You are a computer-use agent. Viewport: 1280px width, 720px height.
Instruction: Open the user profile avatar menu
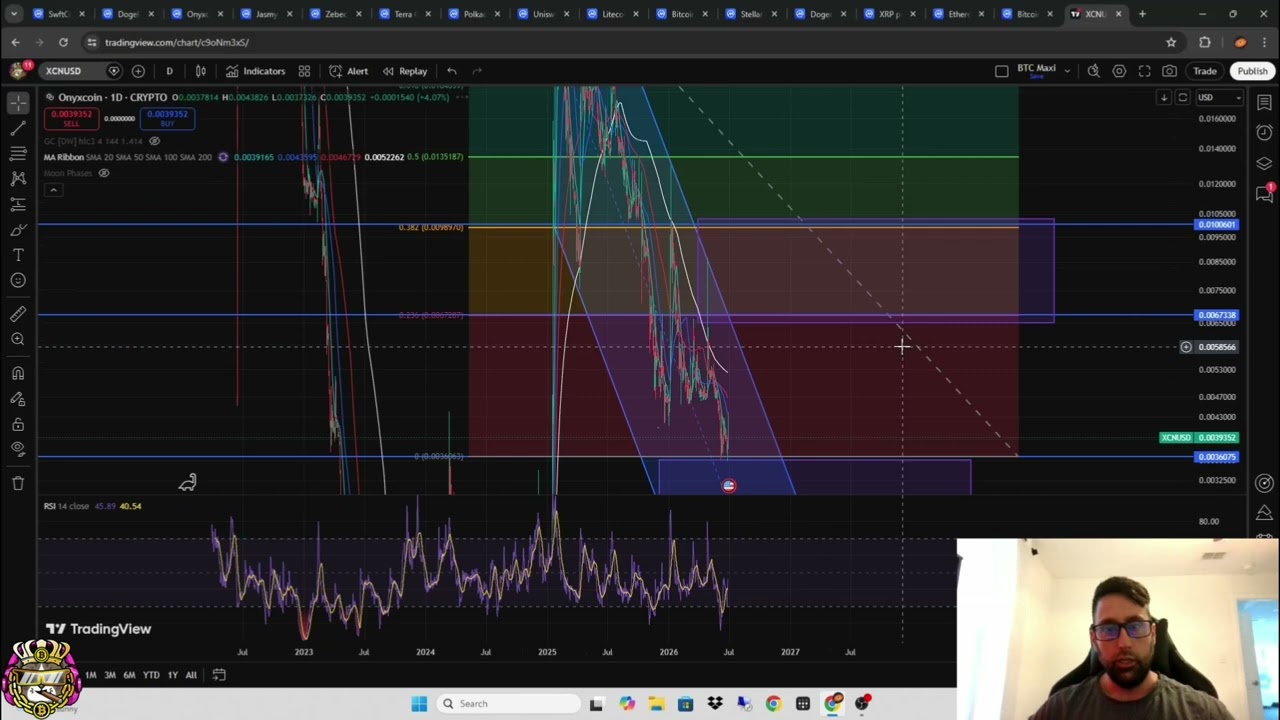[x=18, y=70]
